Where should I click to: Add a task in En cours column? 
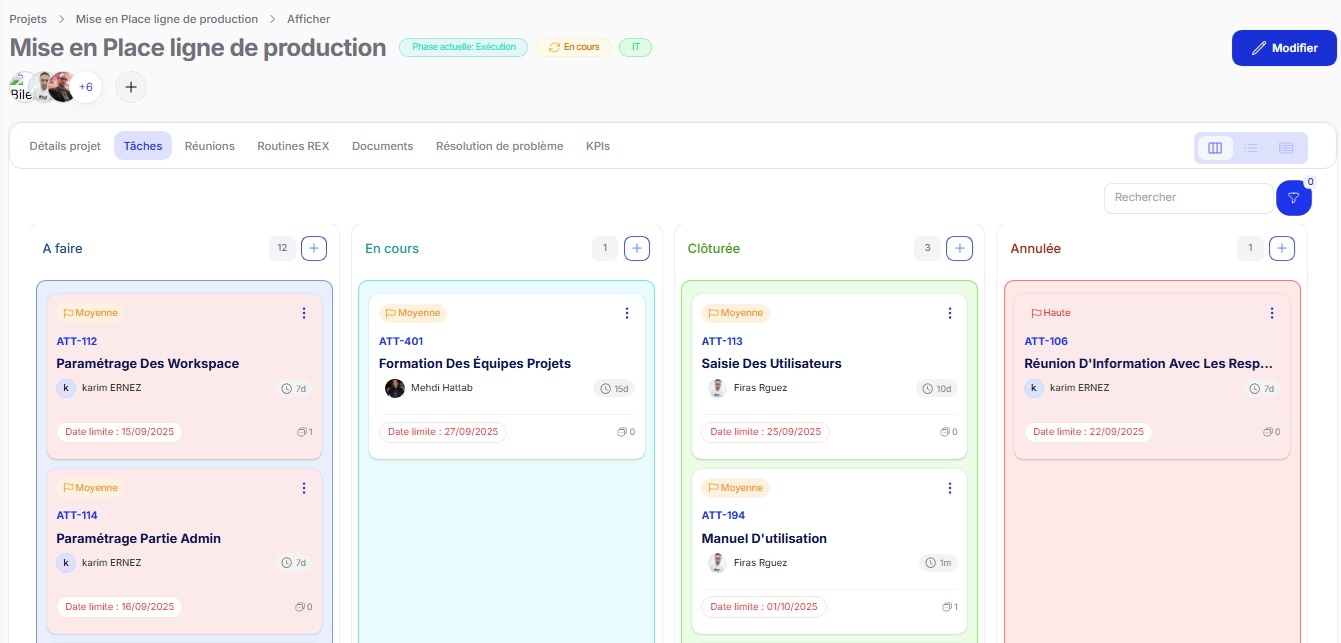637,248
